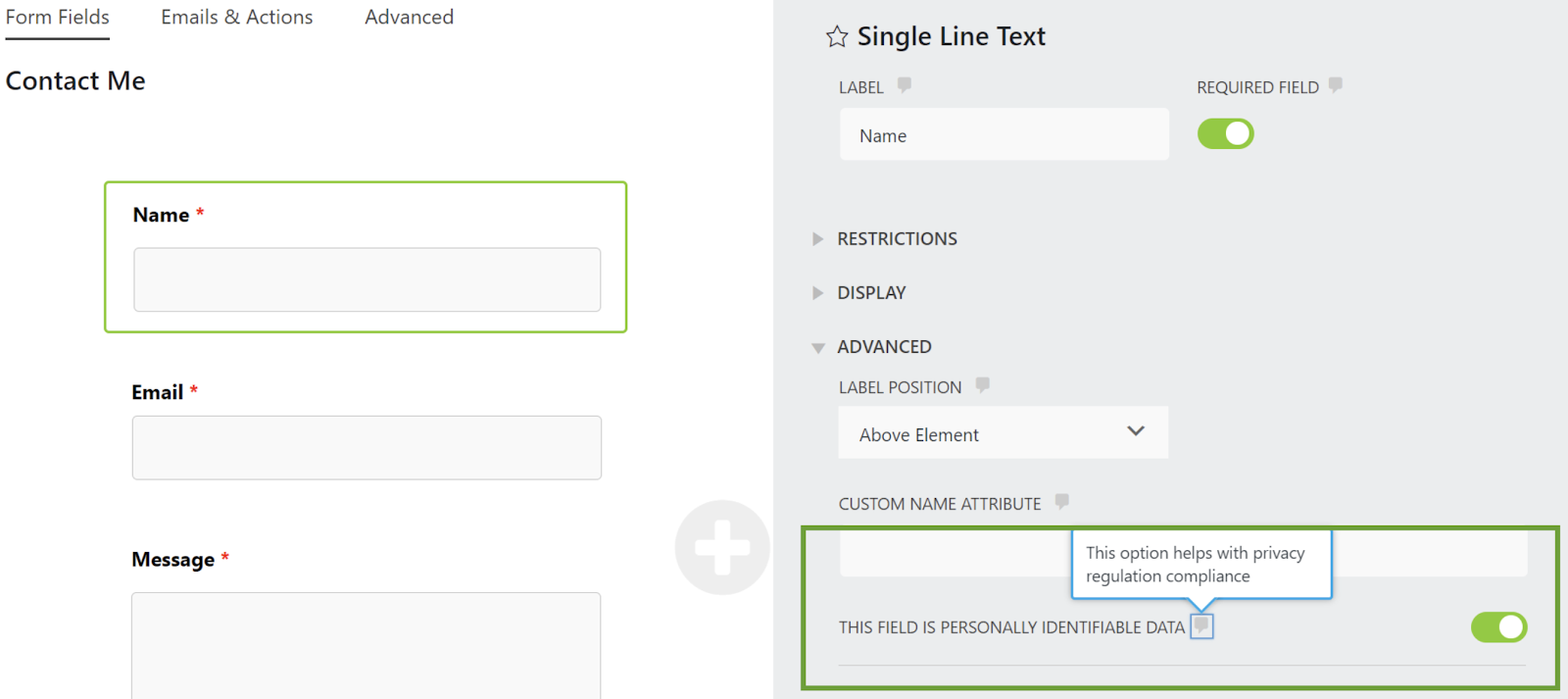Open the Advanced tab

pos(409,18)
